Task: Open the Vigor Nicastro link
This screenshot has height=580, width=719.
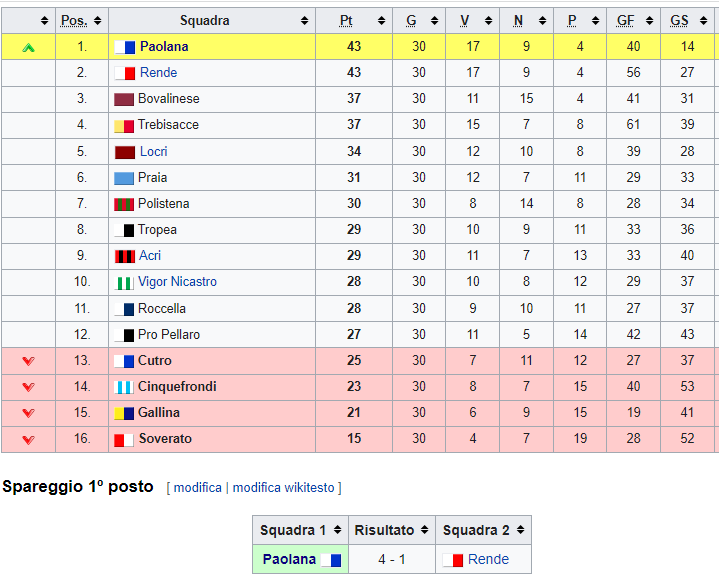Action: click(177, 282)
